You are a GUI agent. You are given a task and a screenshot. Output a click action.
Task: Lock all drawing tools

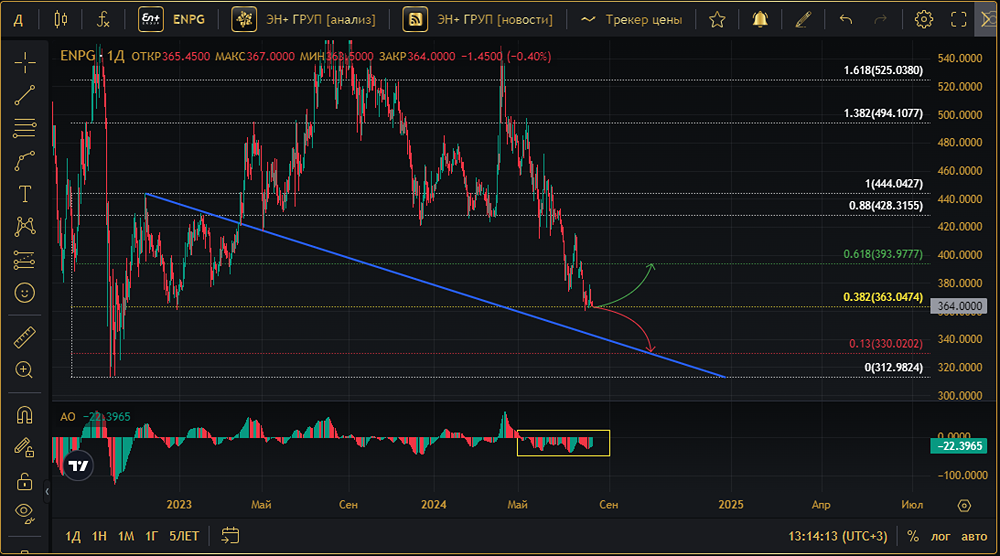[x=25, y=481]
